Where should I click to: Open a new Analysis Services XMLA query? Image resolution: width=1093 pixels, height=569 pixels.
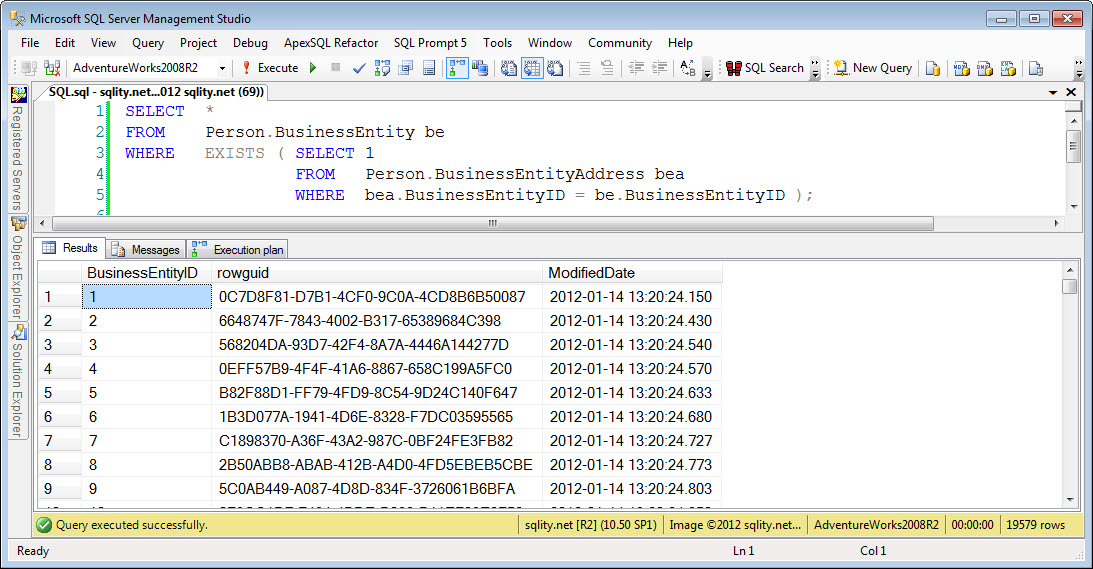(x=1008, y=68)
